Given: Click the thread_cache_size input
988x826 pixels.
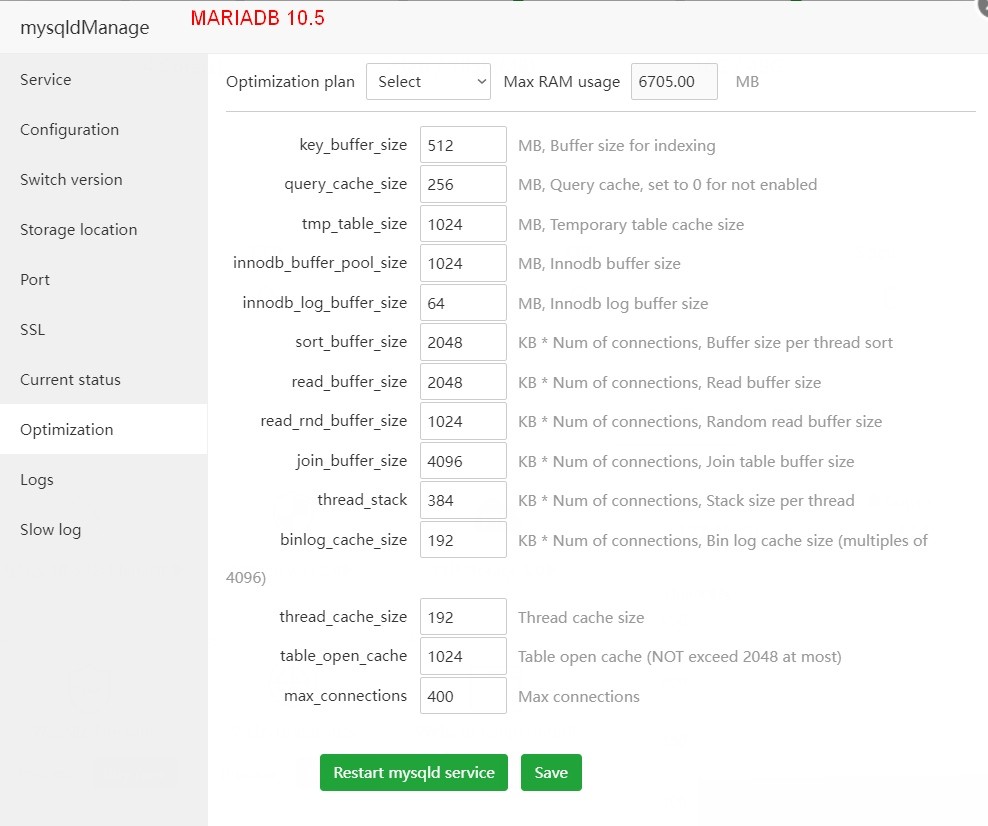Looking at the screenshot, I should click(x=463, y=617).
